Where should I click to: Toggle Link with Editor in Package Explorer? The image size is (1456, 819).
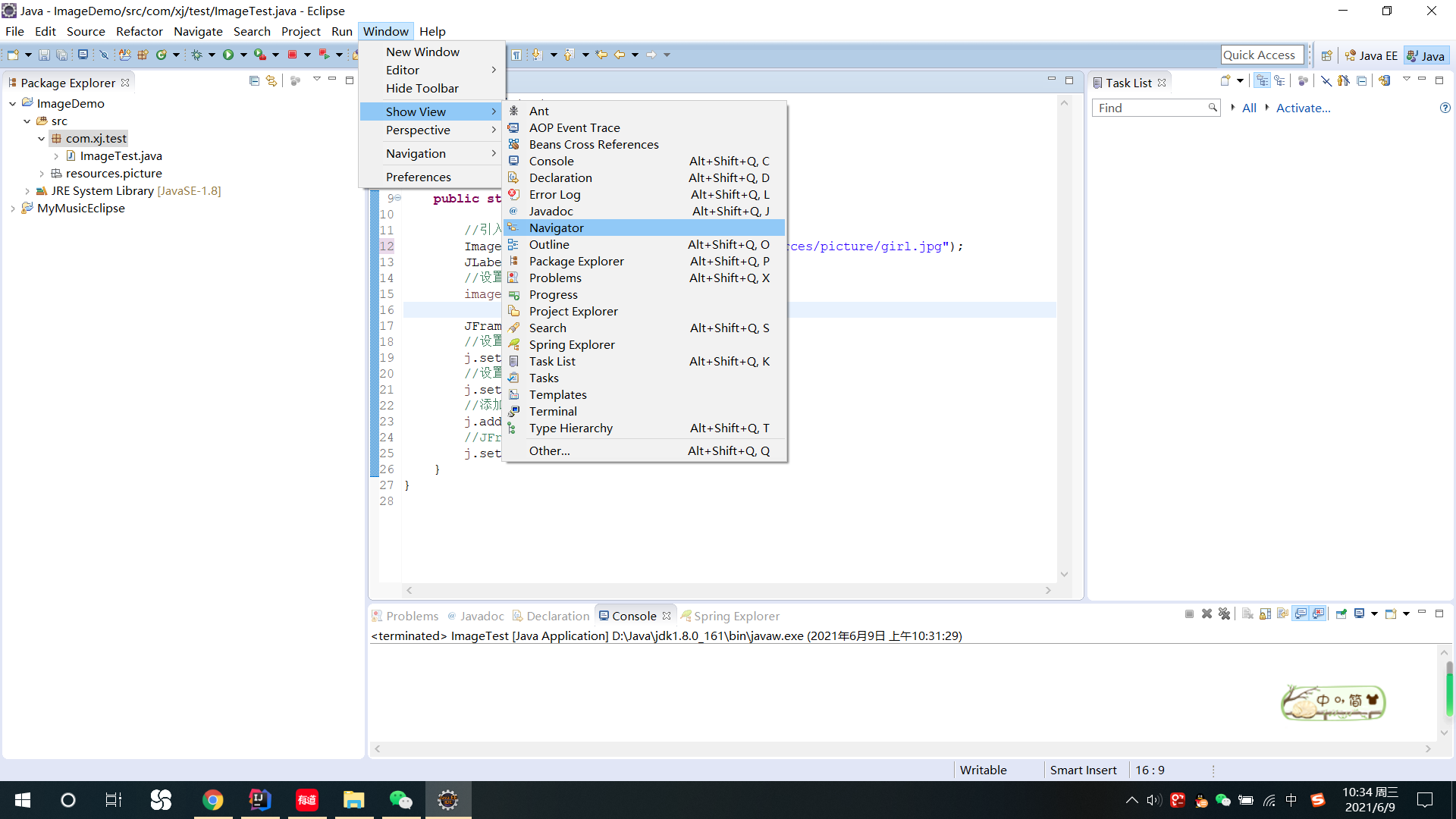[x=271, y=81]
